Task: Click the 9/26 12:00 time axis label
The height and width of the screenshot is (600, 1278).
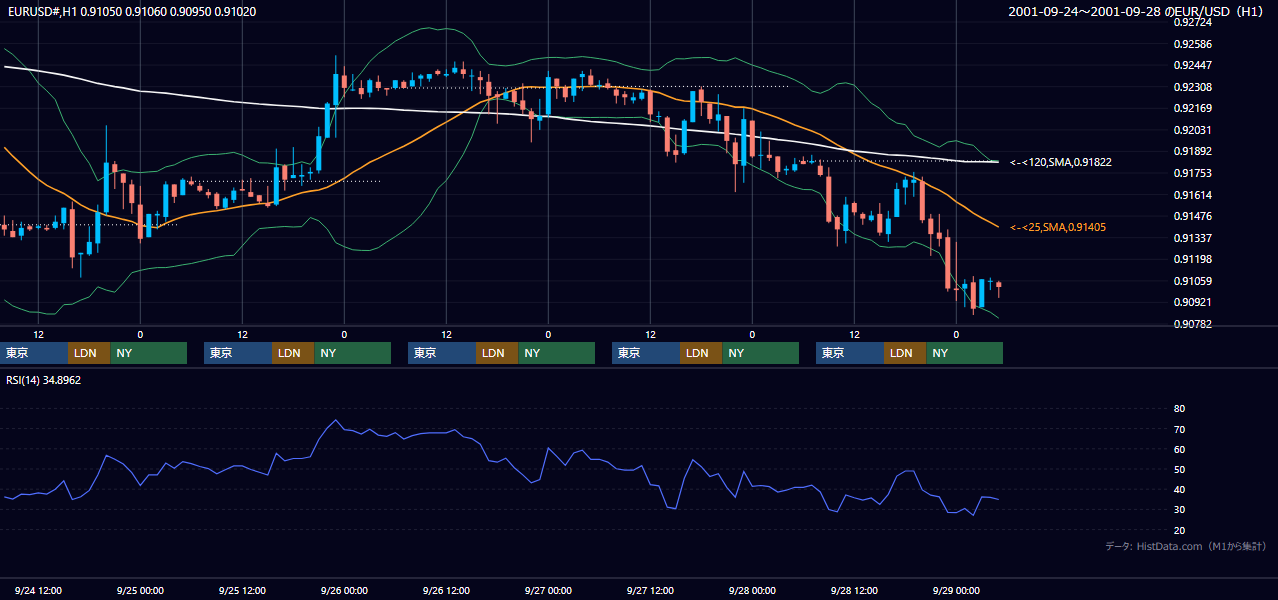Action: (x=446, y=591)
